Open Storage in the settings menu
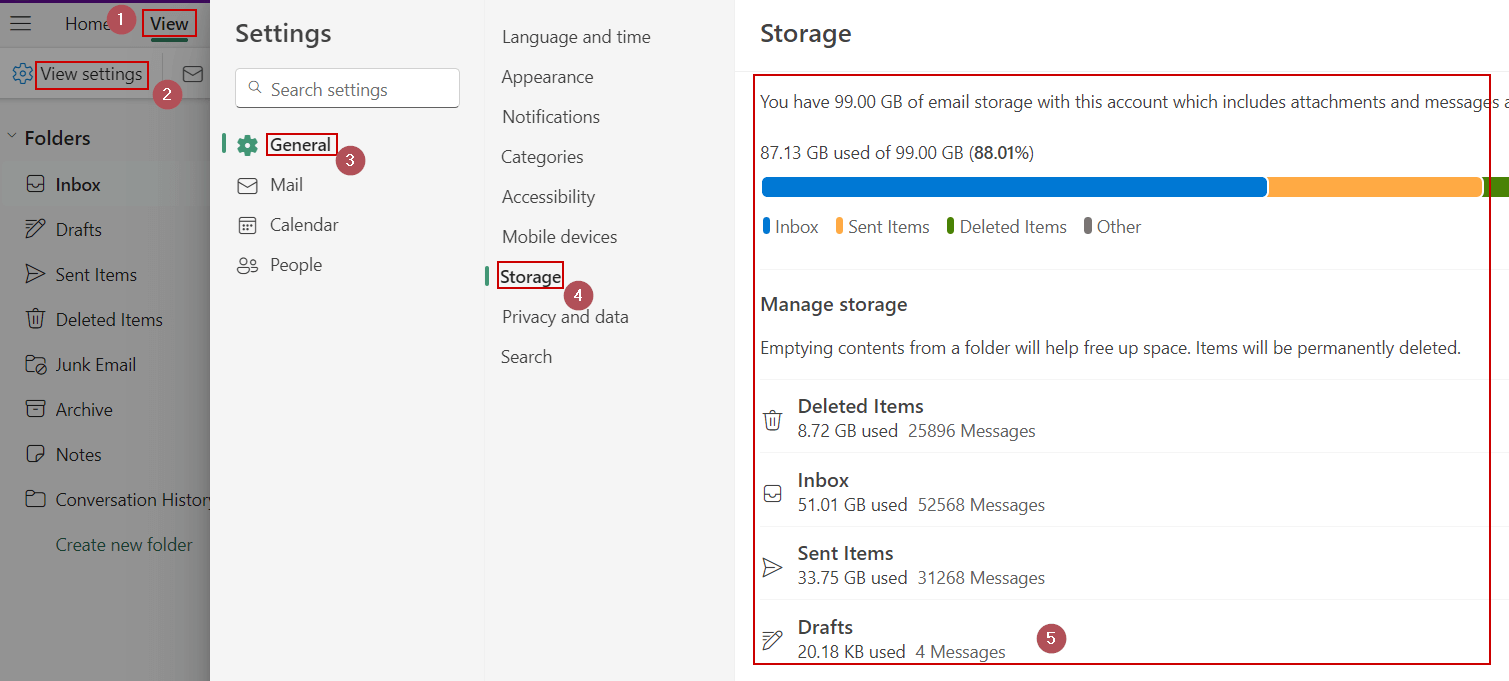The height and width of the screenshot is (681, 1509). point(530,275)
